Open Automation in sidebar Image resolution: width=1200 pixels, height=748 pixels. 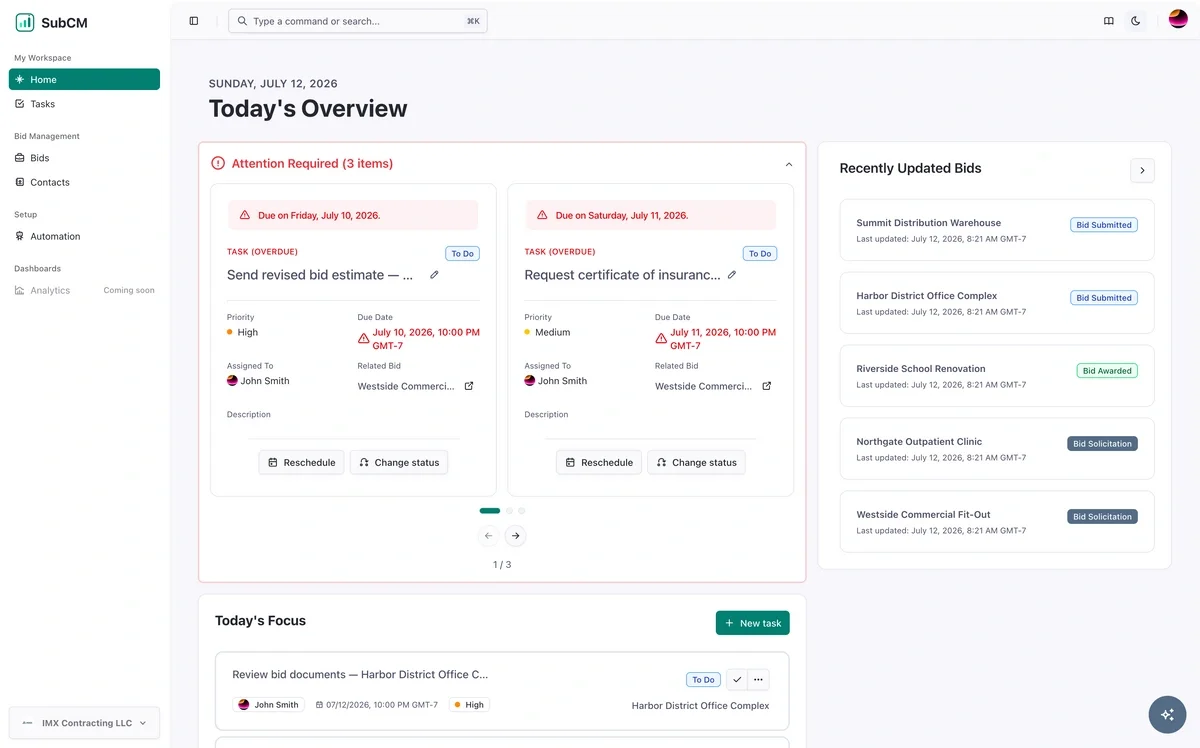tap(84, 236)
